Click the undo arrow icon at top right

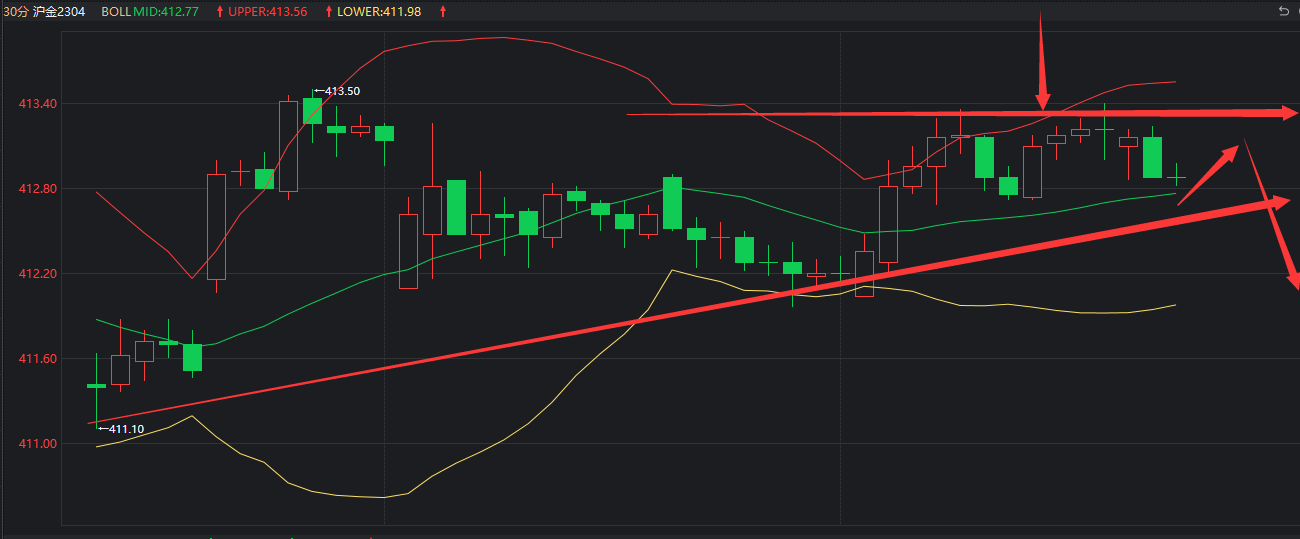point(1283,11)
